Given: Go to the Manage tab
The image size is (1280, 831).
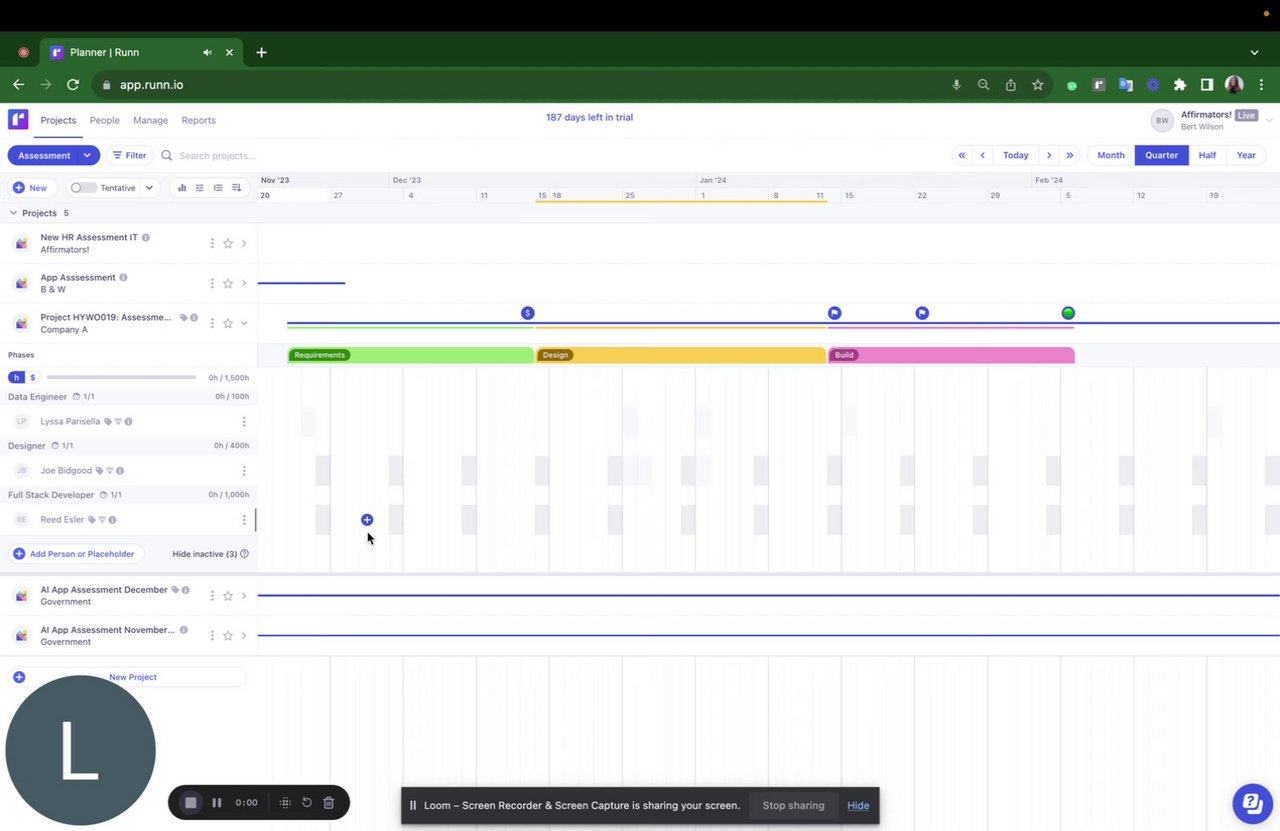Looking at the screenshot, I should click(150, 120).
